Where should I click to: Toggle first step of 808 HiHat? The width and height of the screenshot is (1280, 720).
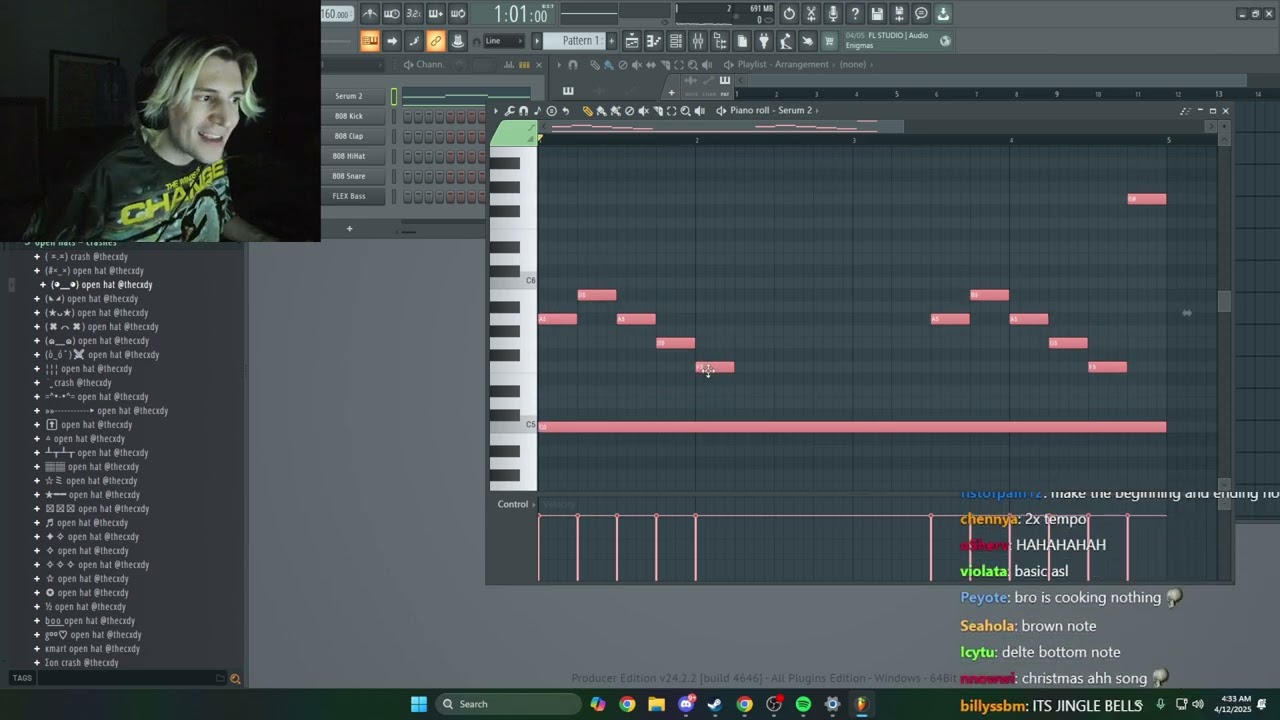point(407,156)
